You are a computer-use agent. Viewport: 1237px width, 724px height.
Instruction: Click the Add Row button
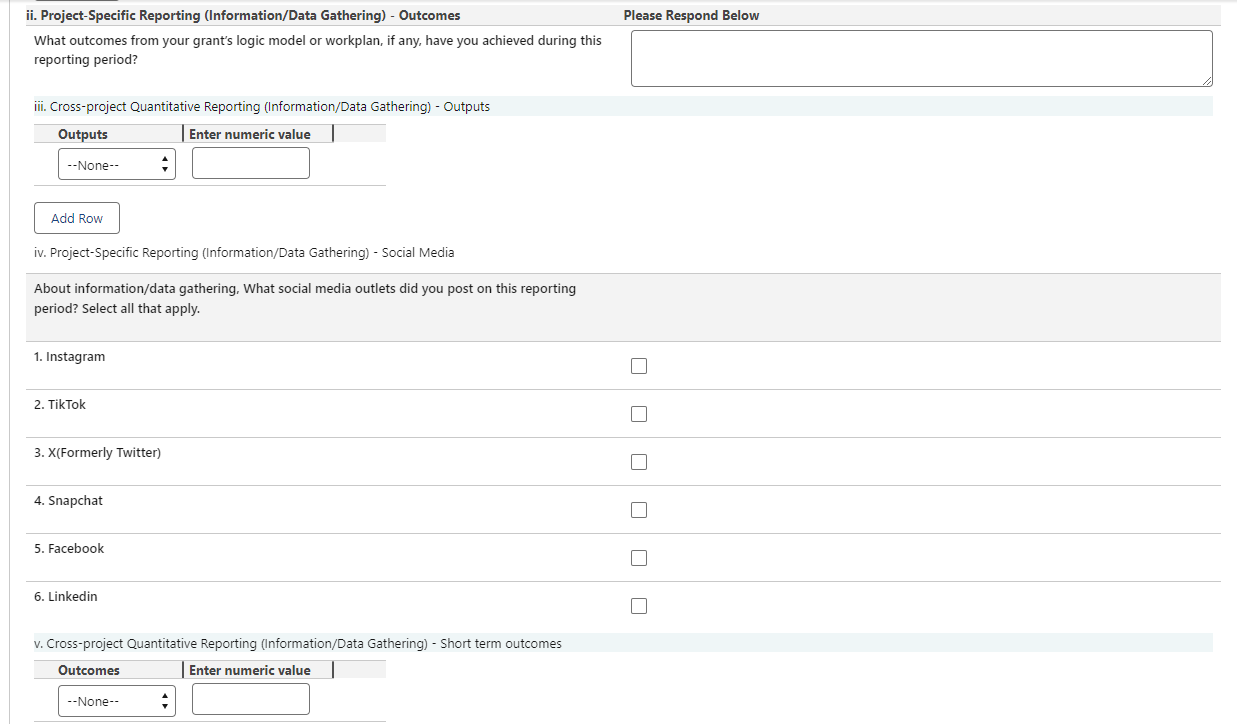(x=77, y=218)
